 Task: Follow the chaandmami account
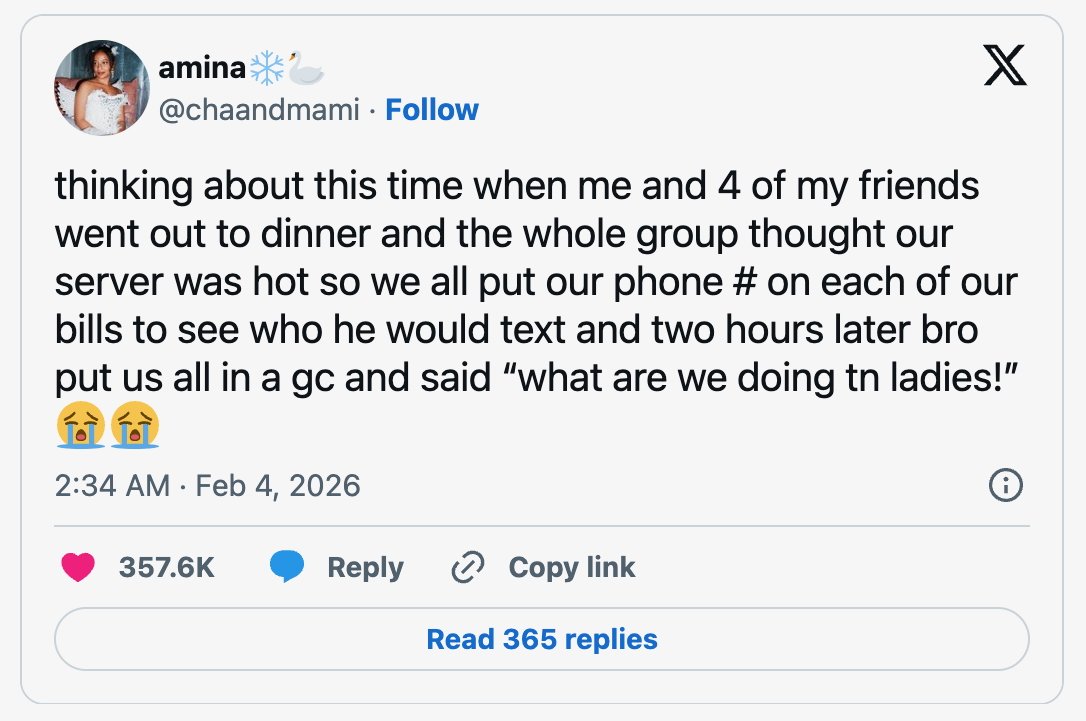tap(432, 109)
